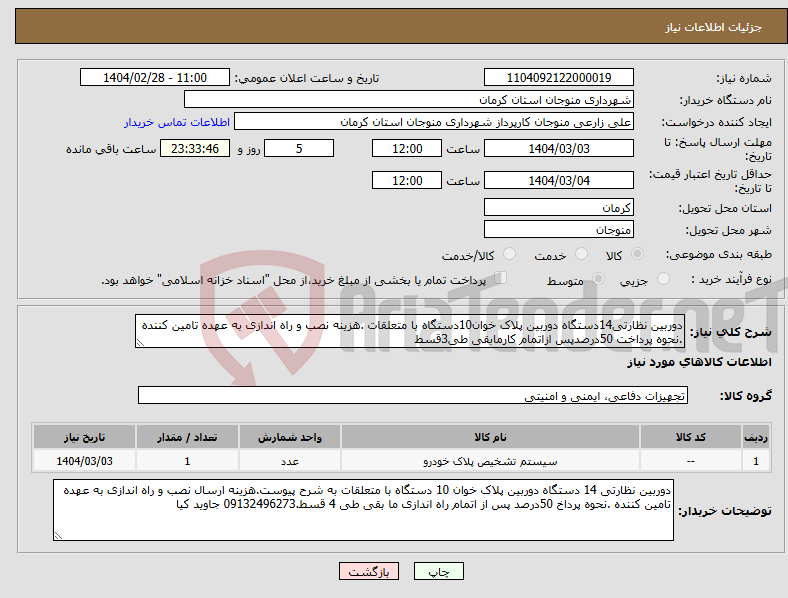
Task: Select the کالا radio button
Action: click(637, 254)
